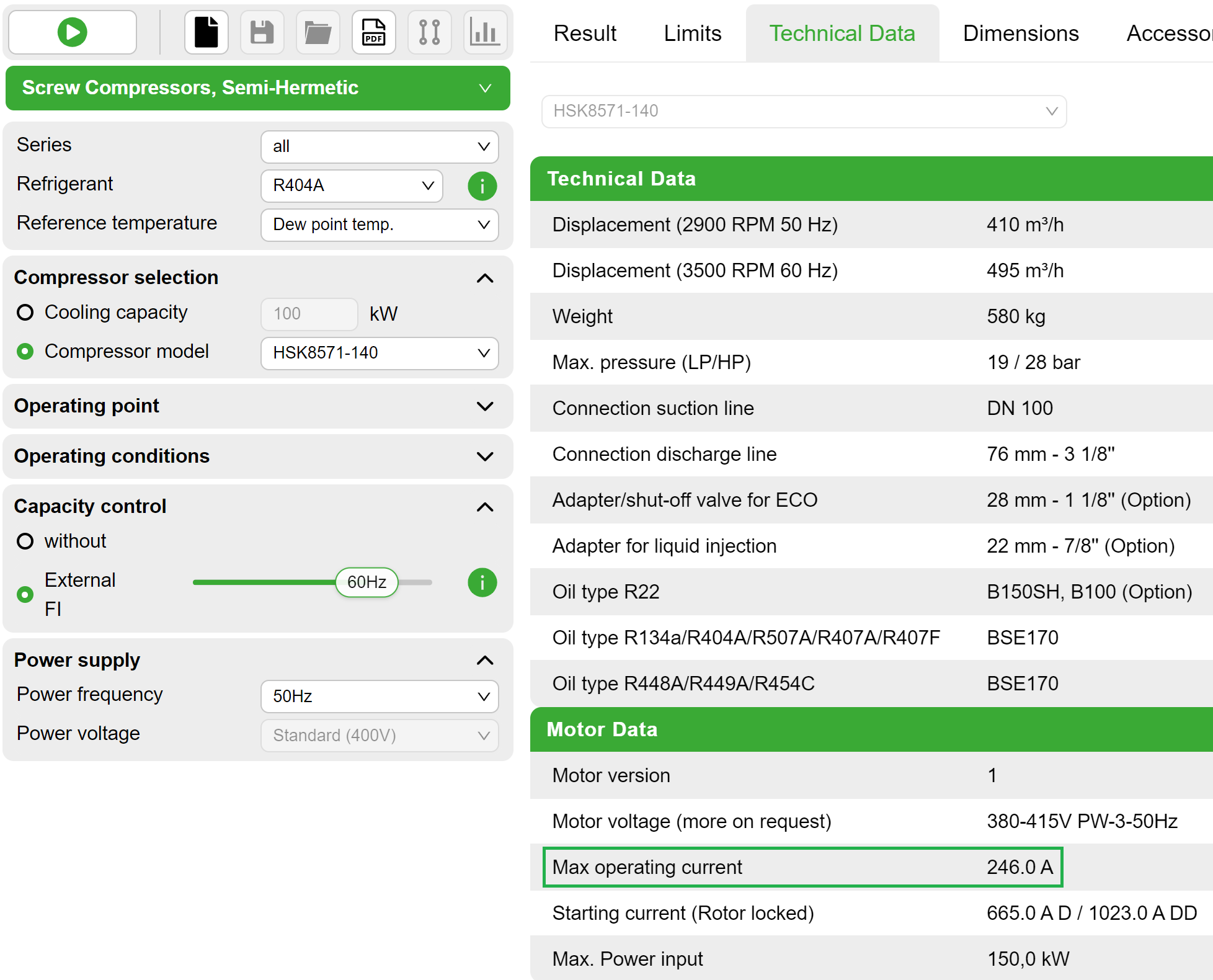Viewport: 1213px width, 980px height.
Task: Select the Cooling capacity option
Action: click(25, 313)
